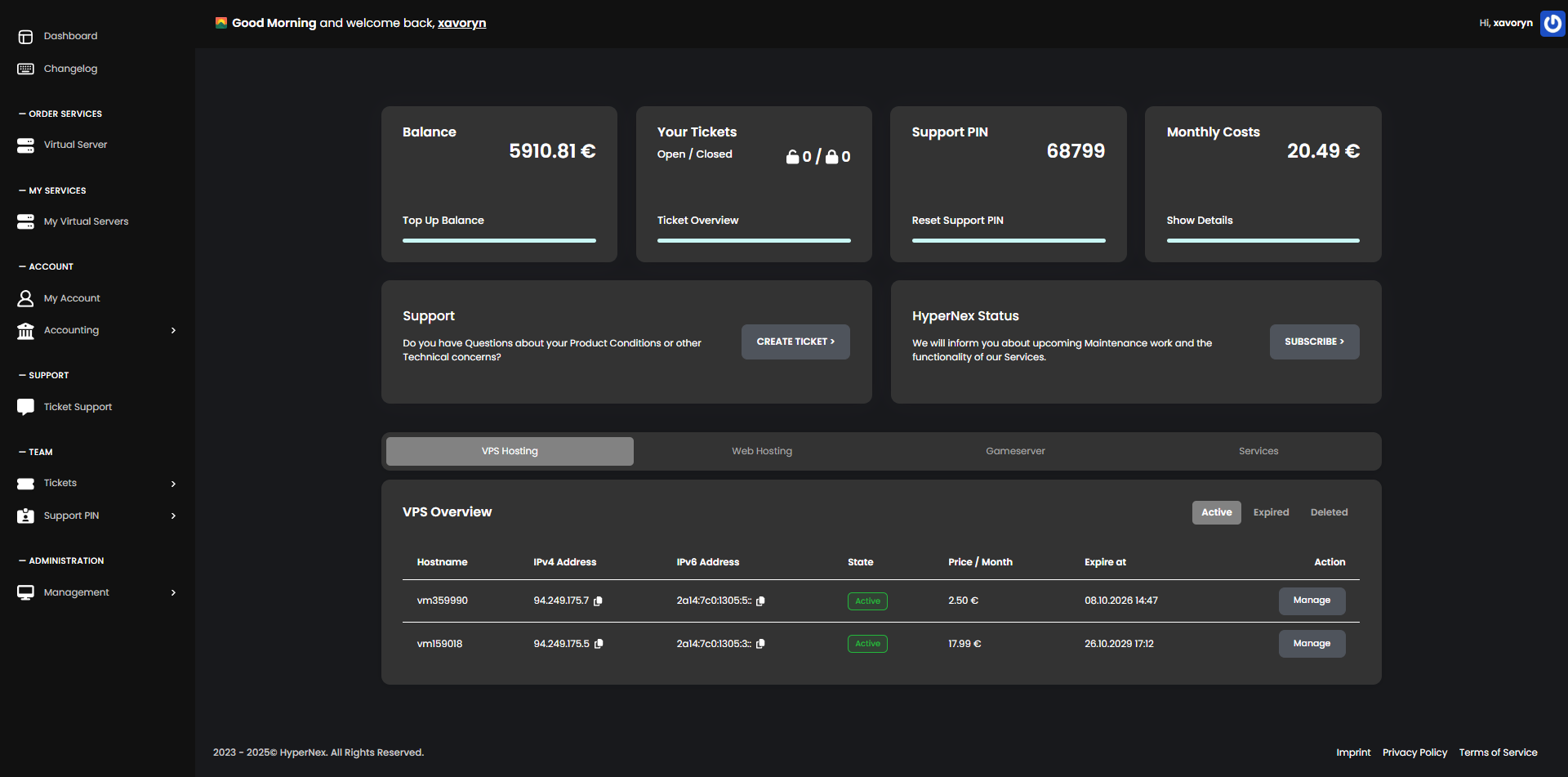The height and width of the screenshot is (777, 1568).
Task: Open the xavoryn profile link in the greeting
Action: [x=461, y=23]
